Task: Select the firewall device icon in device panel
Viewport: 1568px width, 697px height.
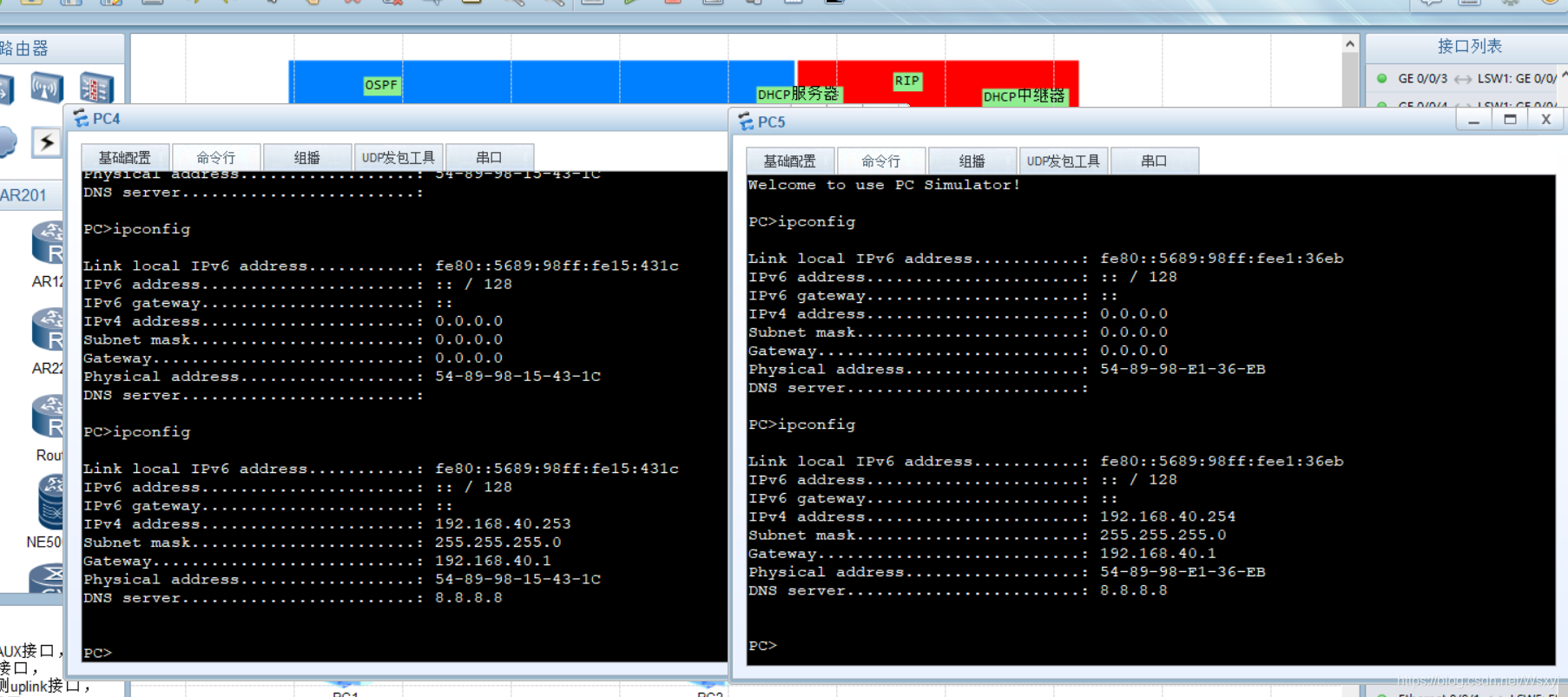Action: pyautogui.click(x=96, y=88)
